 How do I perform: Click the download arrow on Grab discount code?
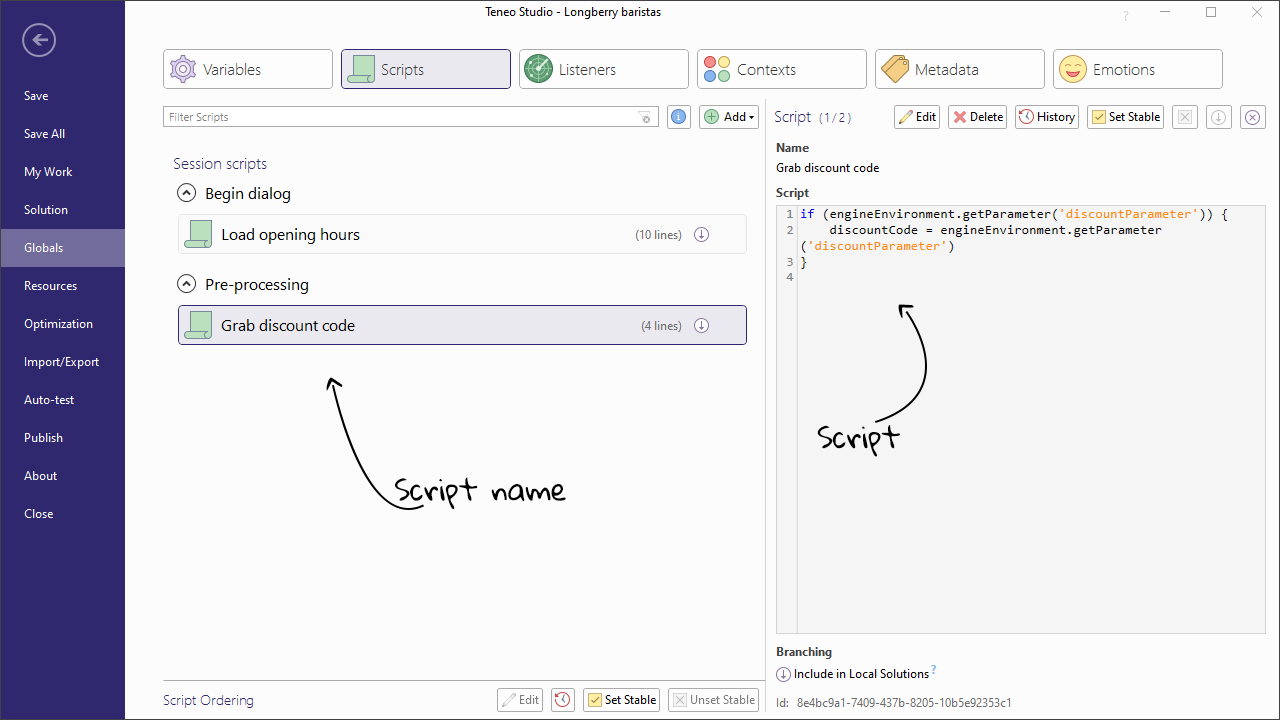coord(702,326)
